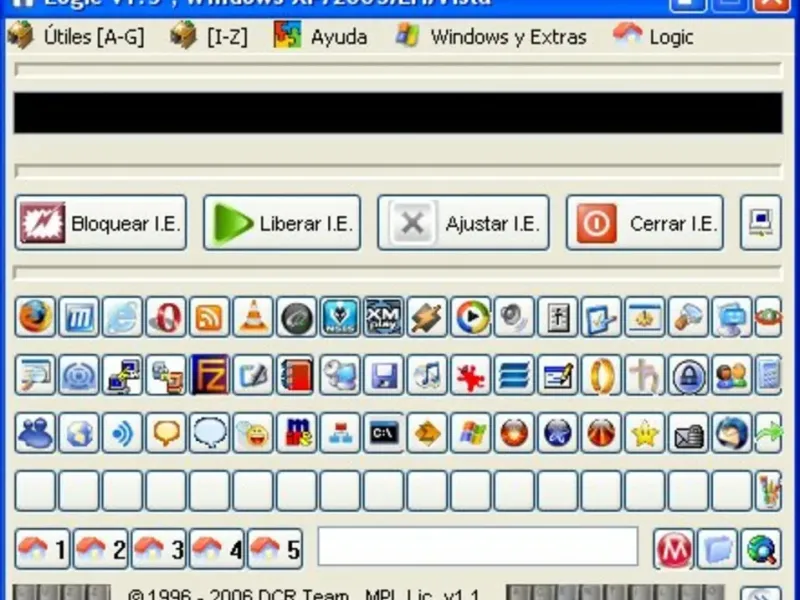Screen dimensions: 800x600
Task: Open the Windows Media Player icon
Action: pos(471,317)
